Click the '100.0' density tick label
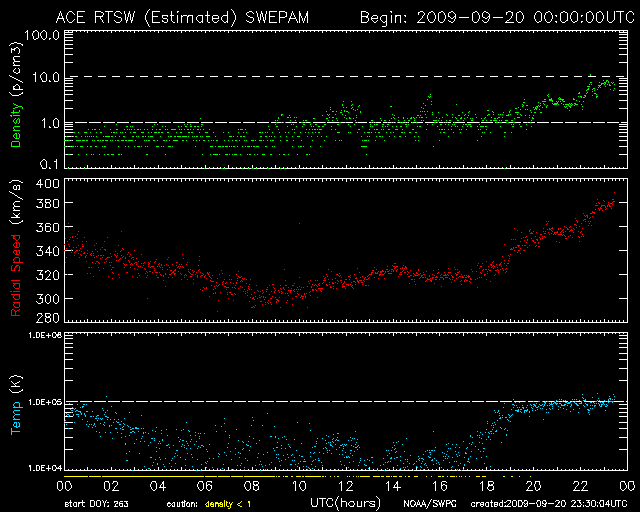This screenshot has height=512, width=640. coord(42,36)
